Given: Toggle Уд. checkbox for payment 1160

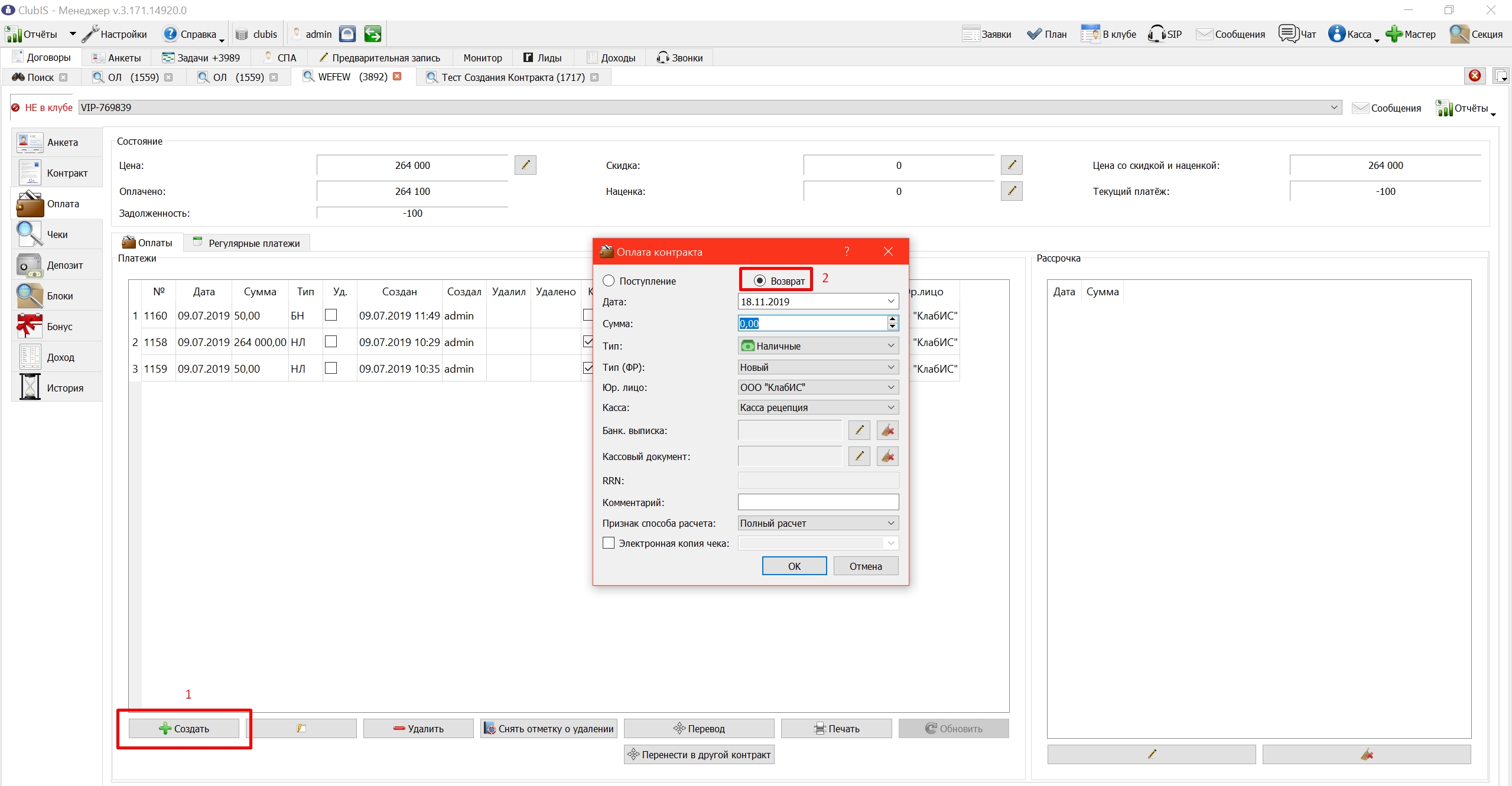Looking at the screenshot, I should coord(331,315).
